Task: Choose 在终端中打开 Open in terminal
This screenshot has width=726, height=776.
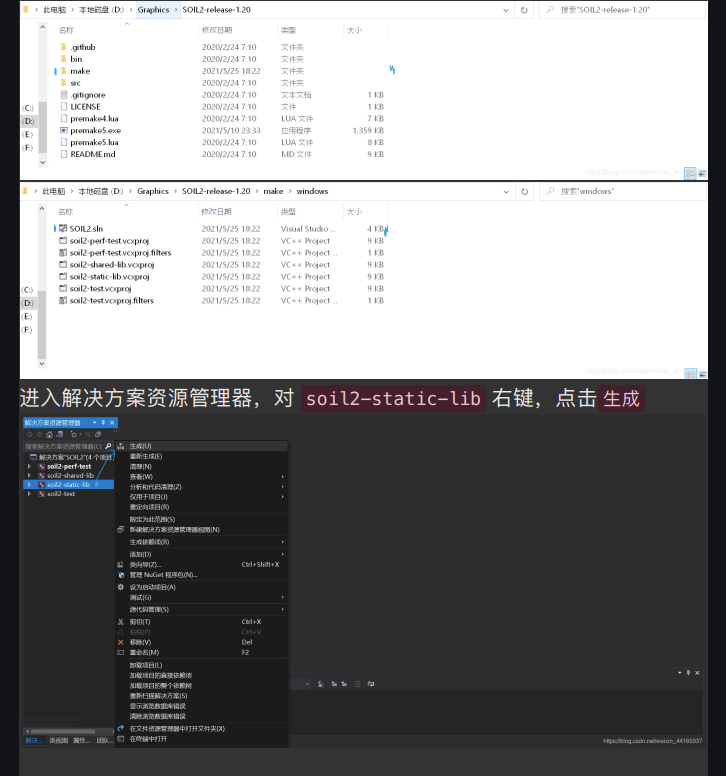Action: coord(201,739)
